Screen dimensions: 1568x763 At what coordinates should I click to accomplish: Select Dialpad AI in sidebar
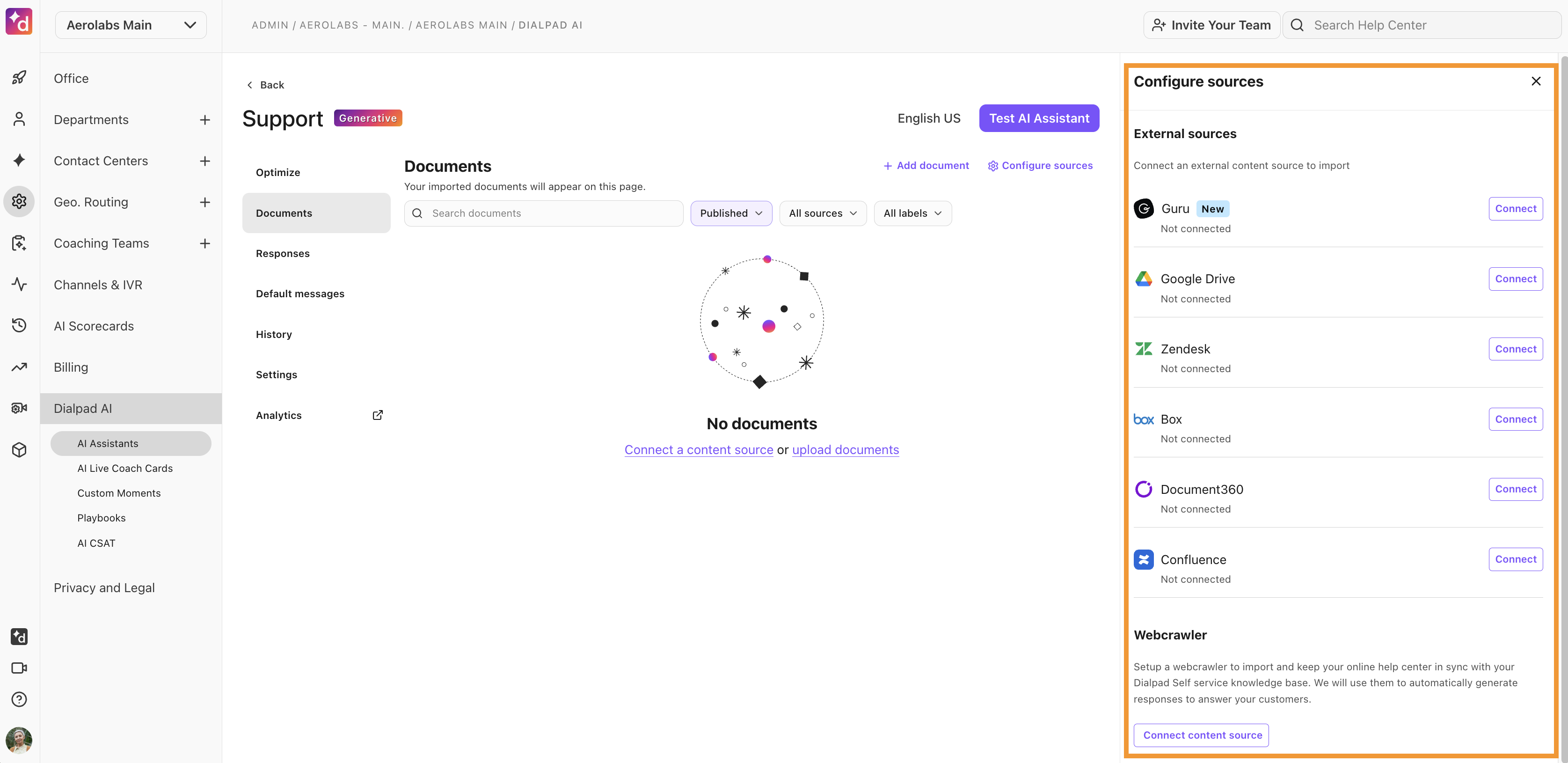131,409
